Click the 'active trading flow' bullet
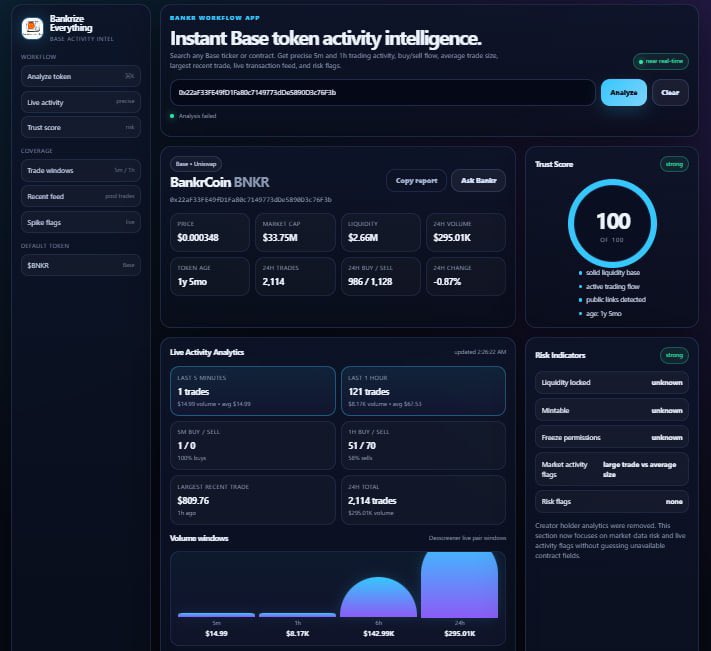 point(609,287)
